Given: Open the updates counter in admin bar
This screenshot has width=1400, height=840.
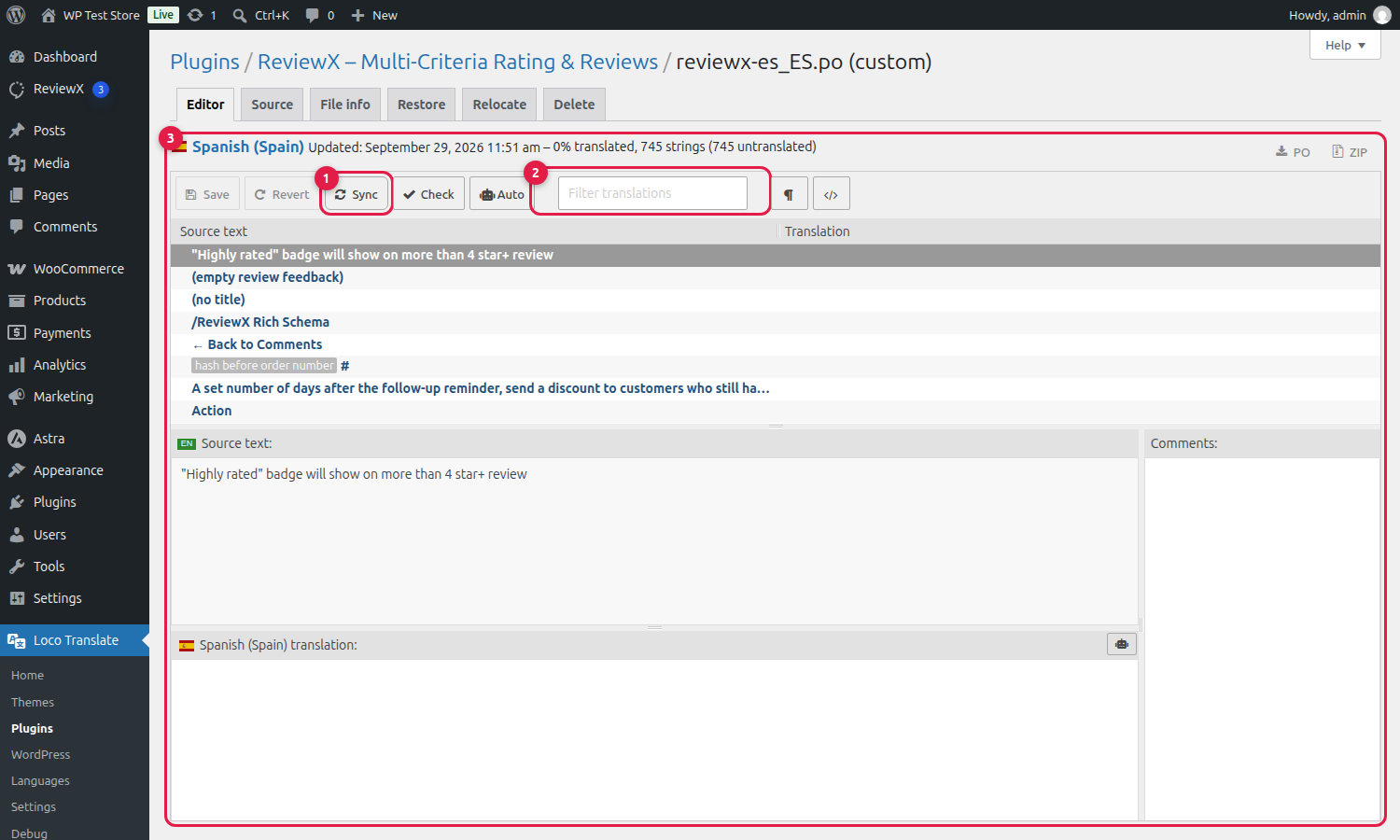Looking at the screenshot, I should point(202,15).
